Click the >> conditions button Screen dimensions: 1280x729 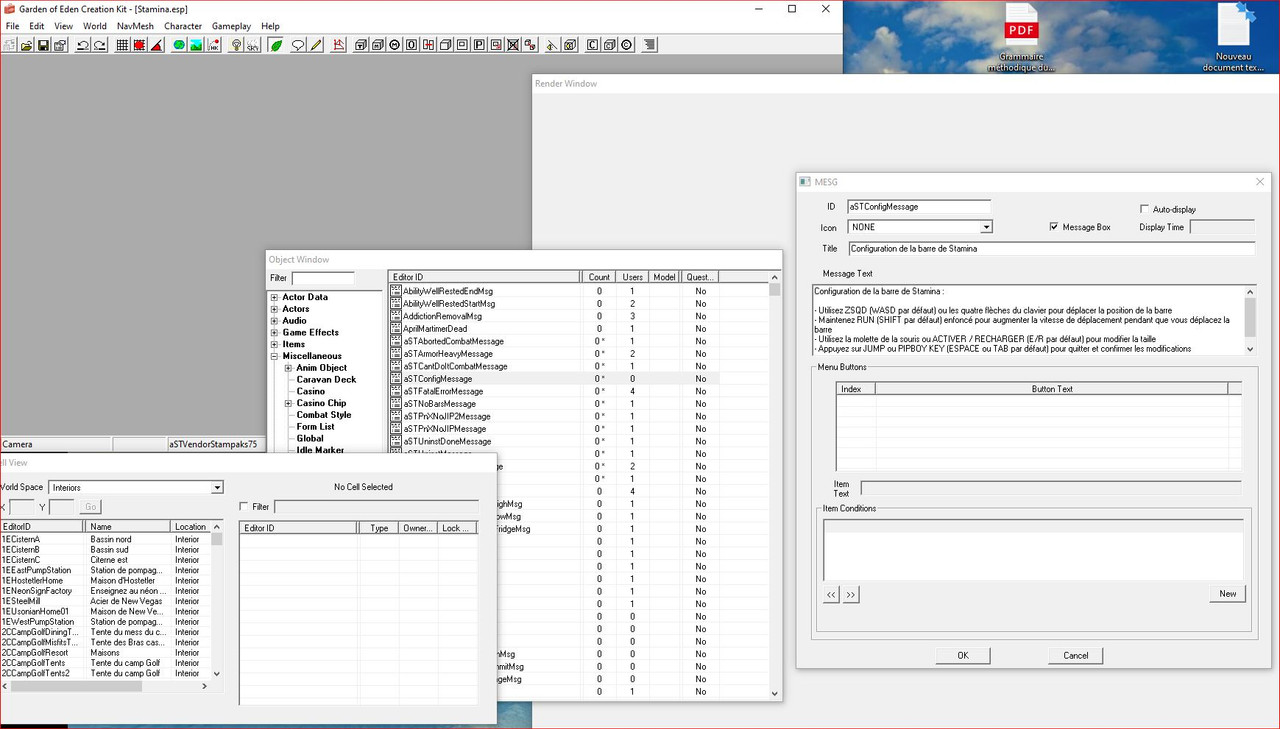[851, 595]
